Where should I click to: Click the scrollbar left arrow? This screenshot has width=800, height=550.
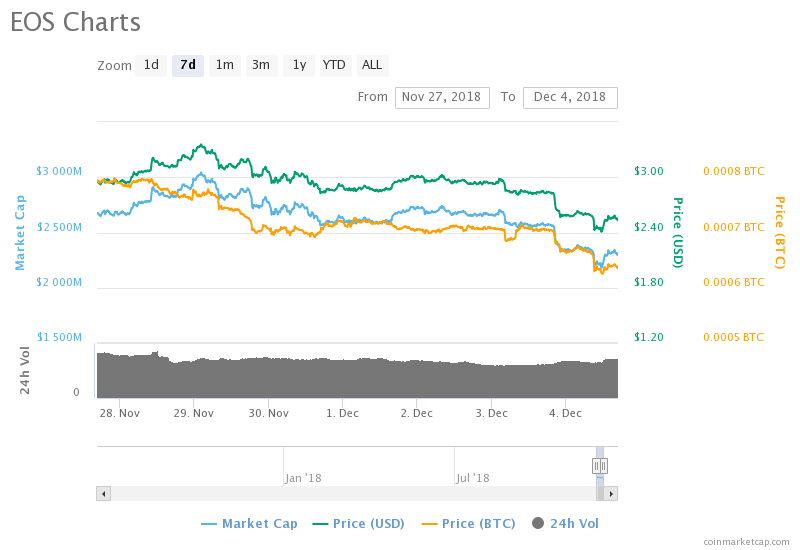pos(103,493)
